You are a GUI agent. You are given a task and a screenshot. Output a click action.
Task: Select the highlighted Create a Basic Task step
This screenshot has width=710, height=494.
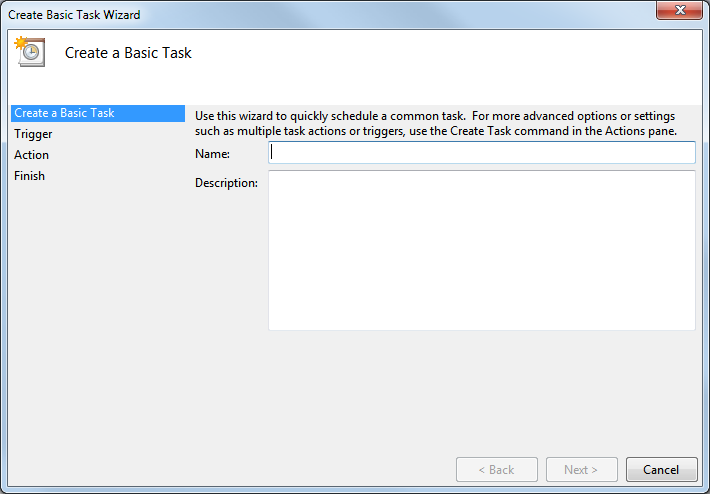(64, 113)
